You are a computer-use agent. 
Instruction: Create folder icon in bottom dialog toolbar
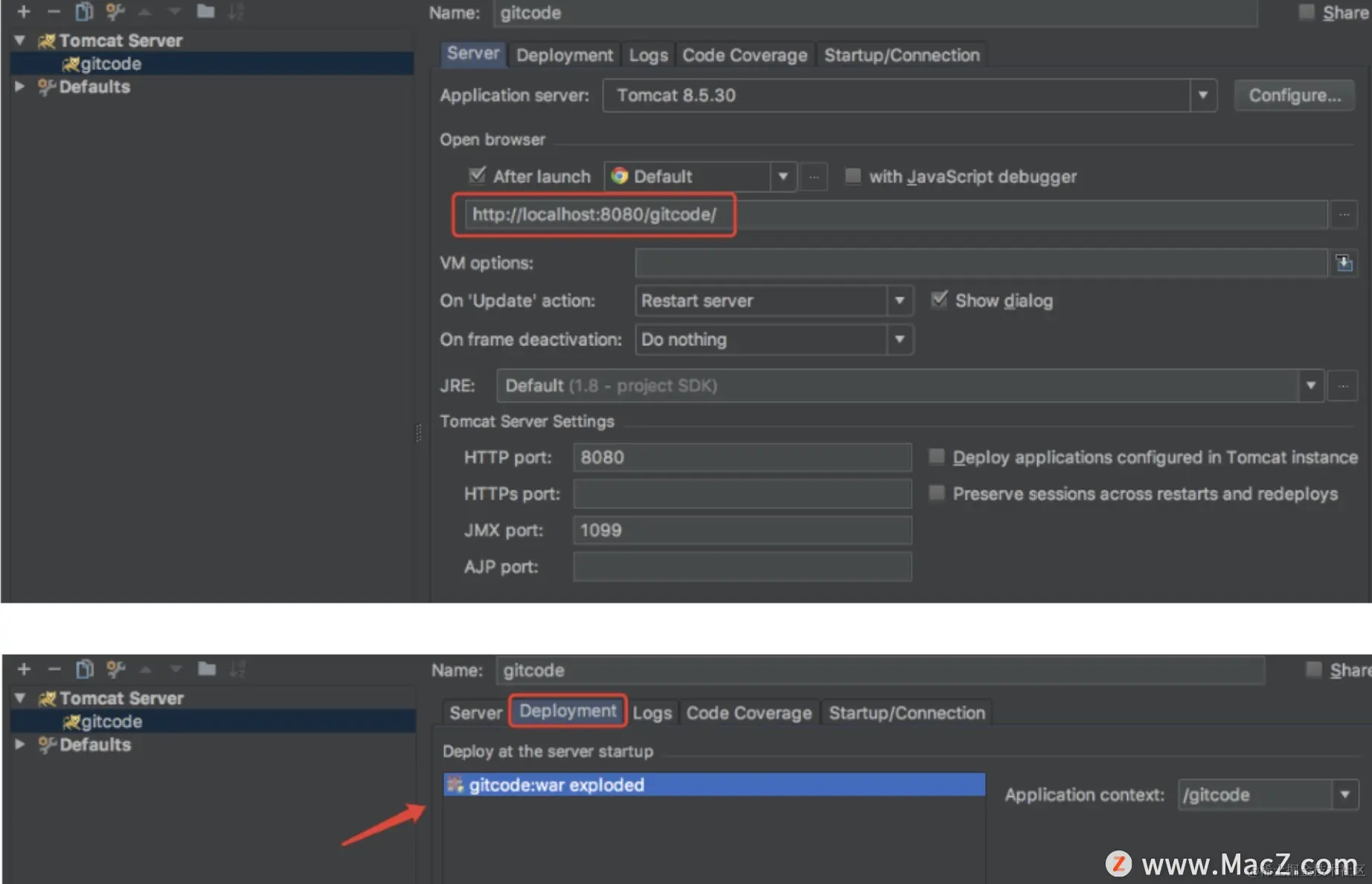[x=207, y=669]
